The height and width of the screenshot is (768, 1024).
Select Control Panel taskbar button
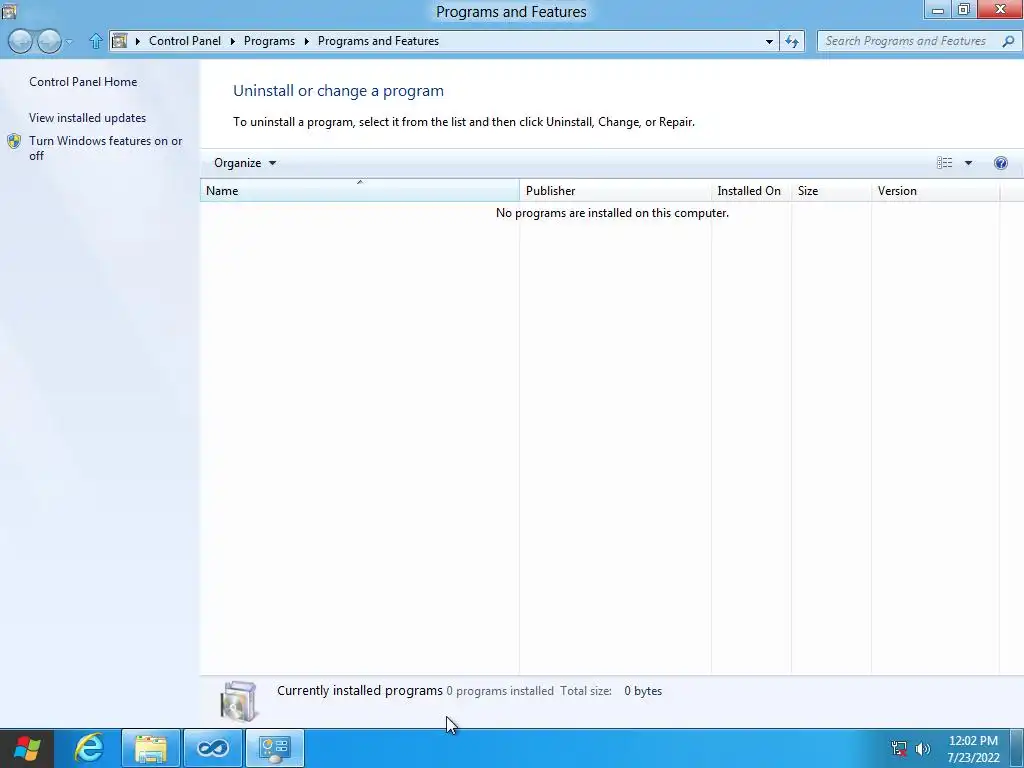pos(275,748)
